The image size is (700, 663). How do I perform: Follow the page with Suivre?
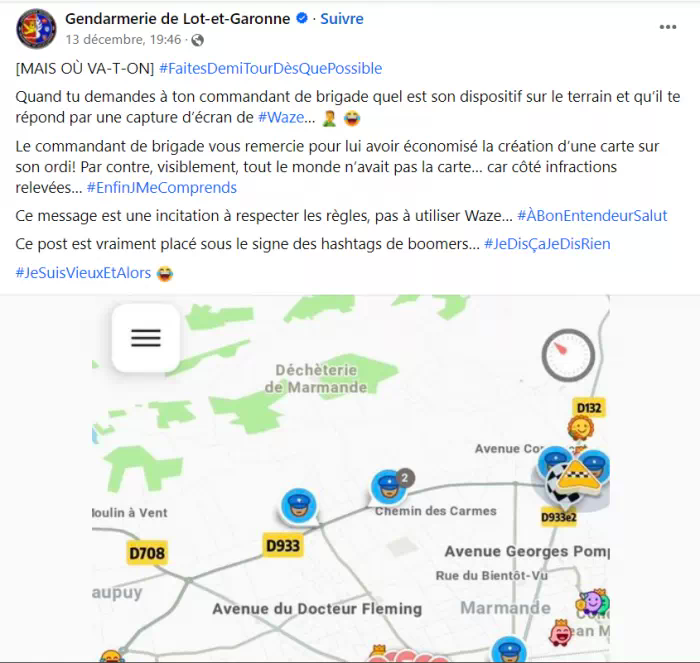pyautogui.click(x=342, y=19)
